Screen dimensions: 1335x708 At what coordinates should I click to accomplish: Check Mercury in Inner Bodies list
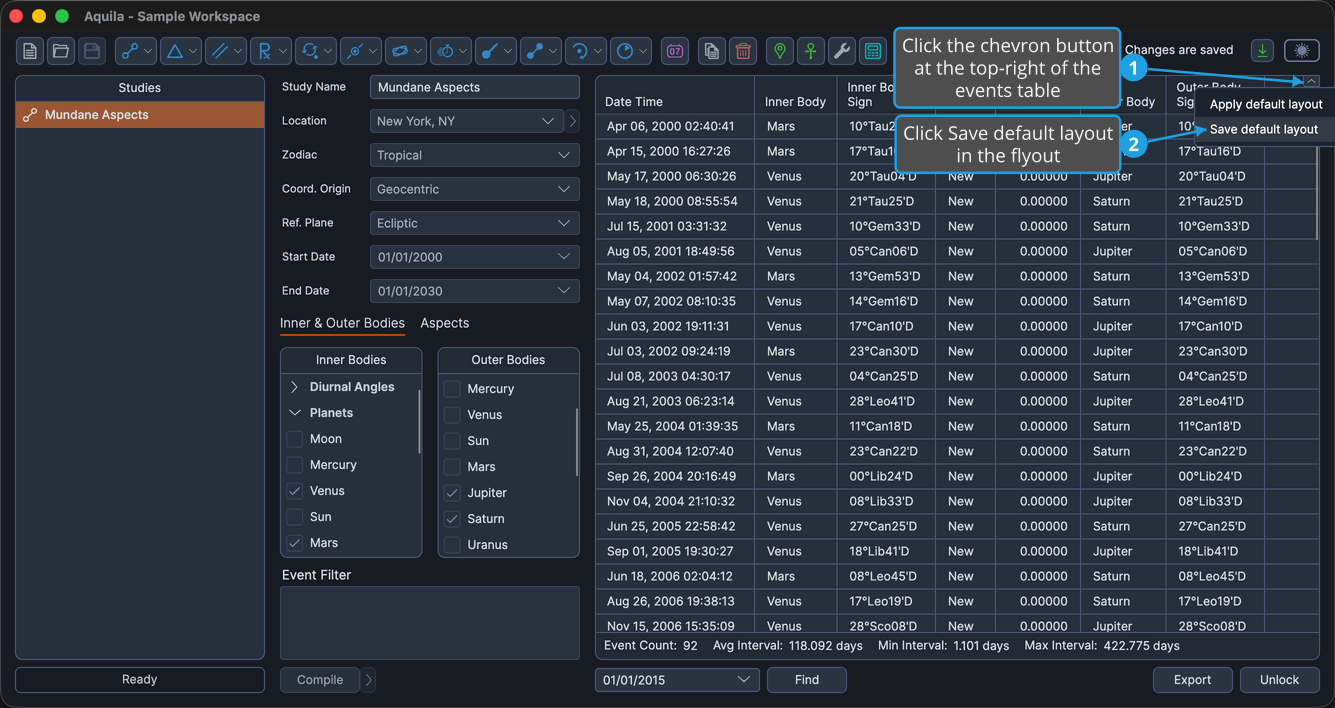coord(294,465)
